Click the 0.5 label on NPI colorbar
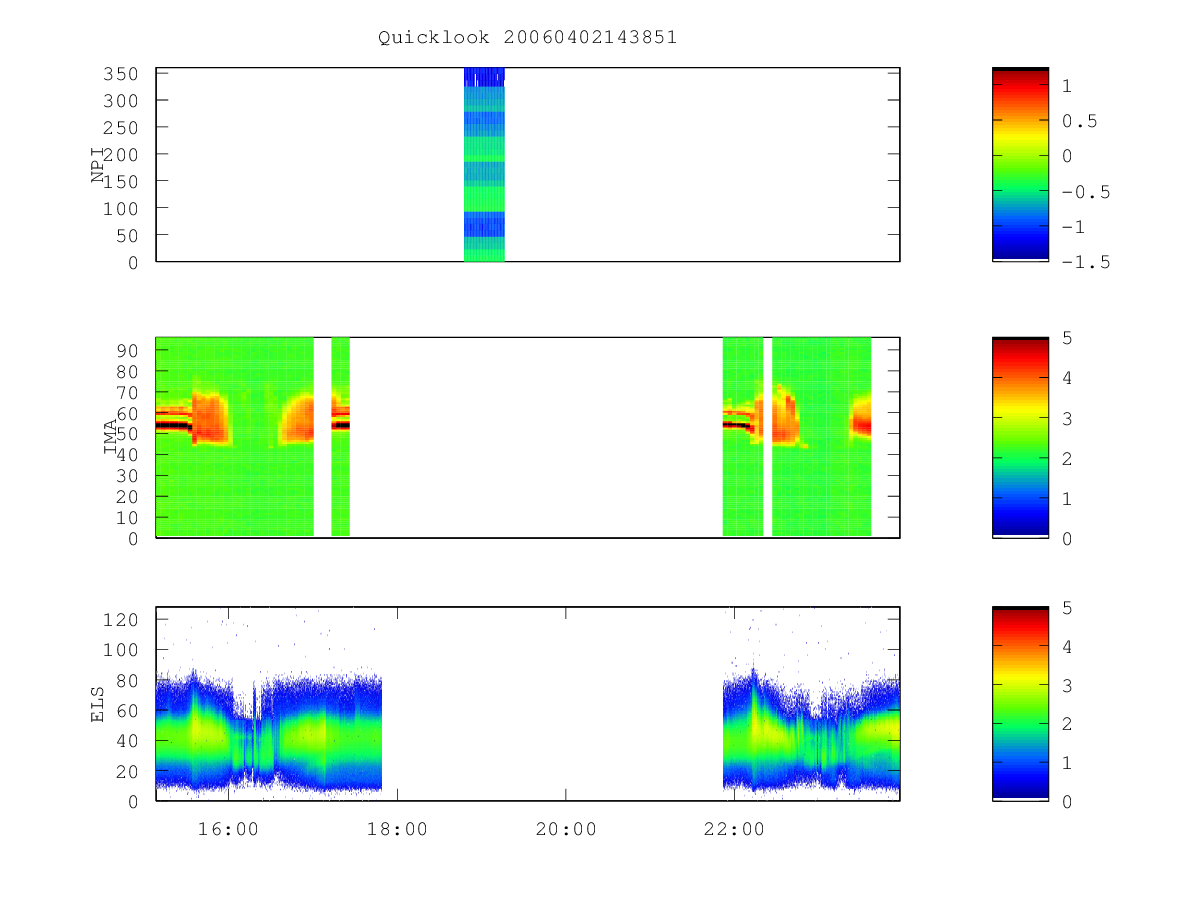 point(1080,121)
